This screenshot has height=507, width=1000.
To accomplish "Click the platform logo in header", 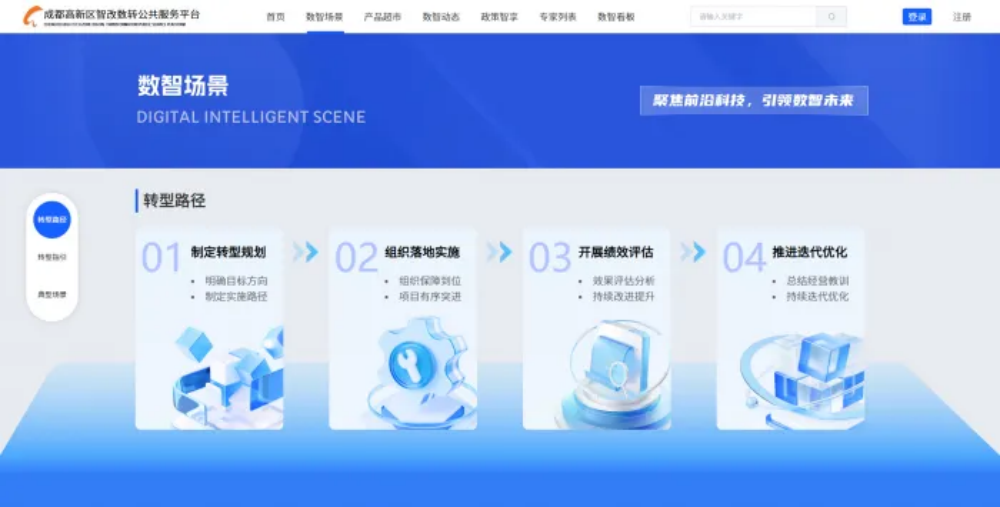I will tap(112, 16).
